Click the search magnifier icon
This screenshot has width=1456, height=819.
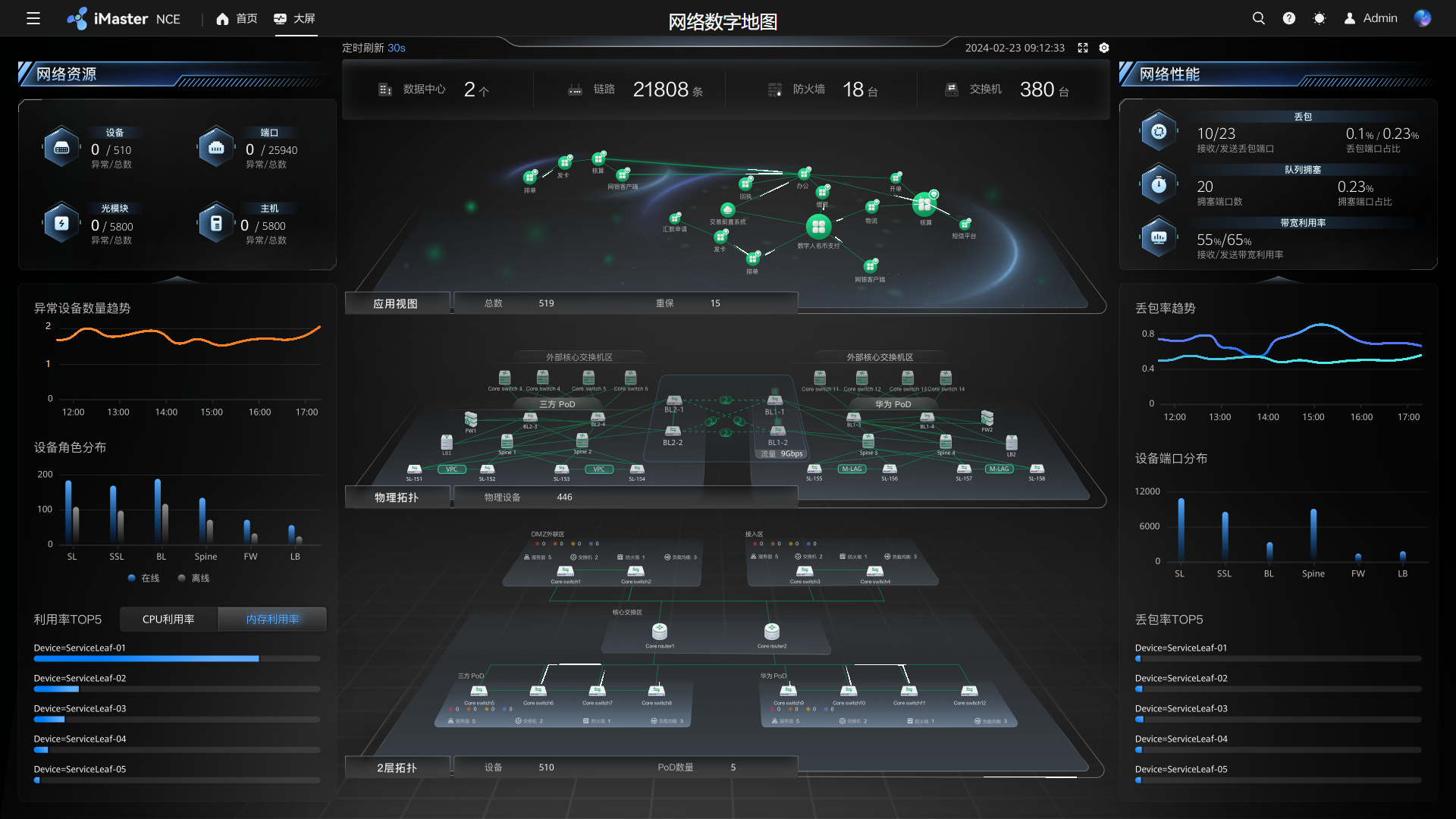(1258, 18)
